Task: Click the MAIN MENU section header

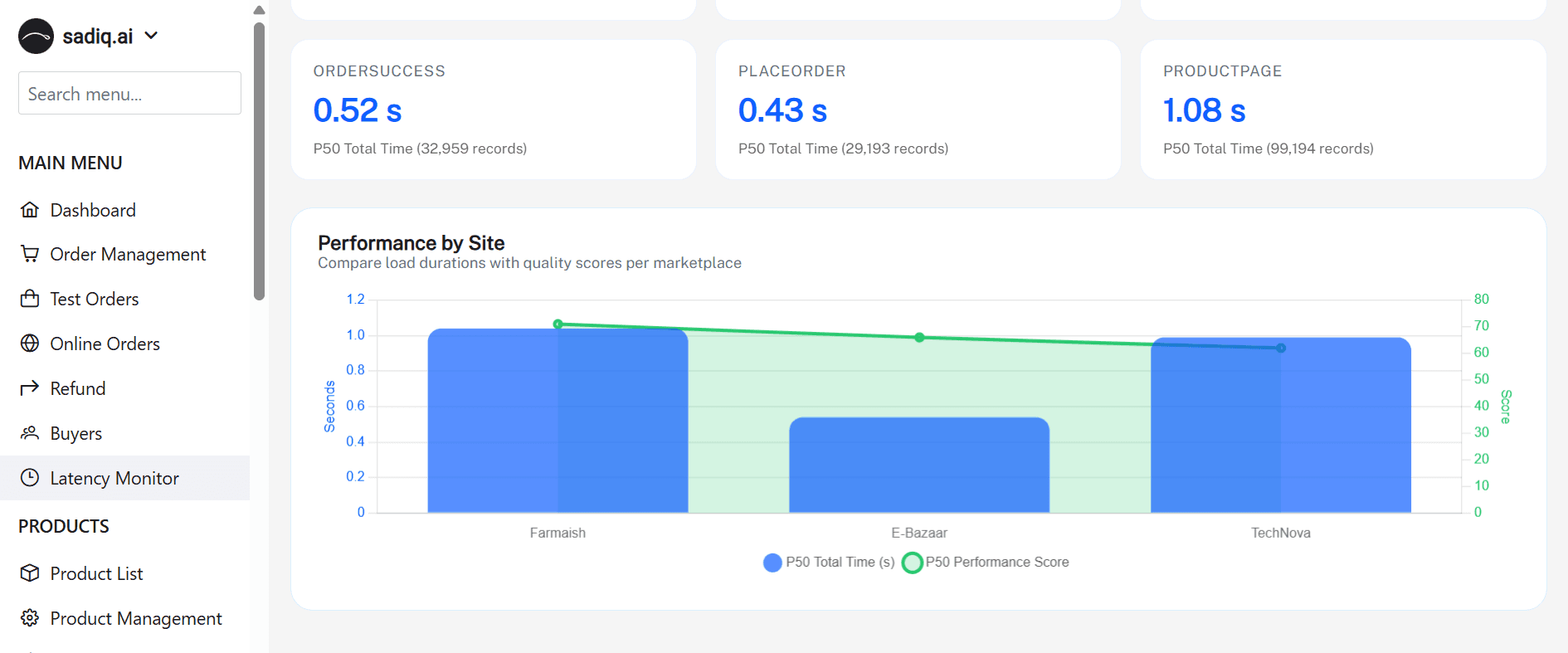Action: coord(71,163)
